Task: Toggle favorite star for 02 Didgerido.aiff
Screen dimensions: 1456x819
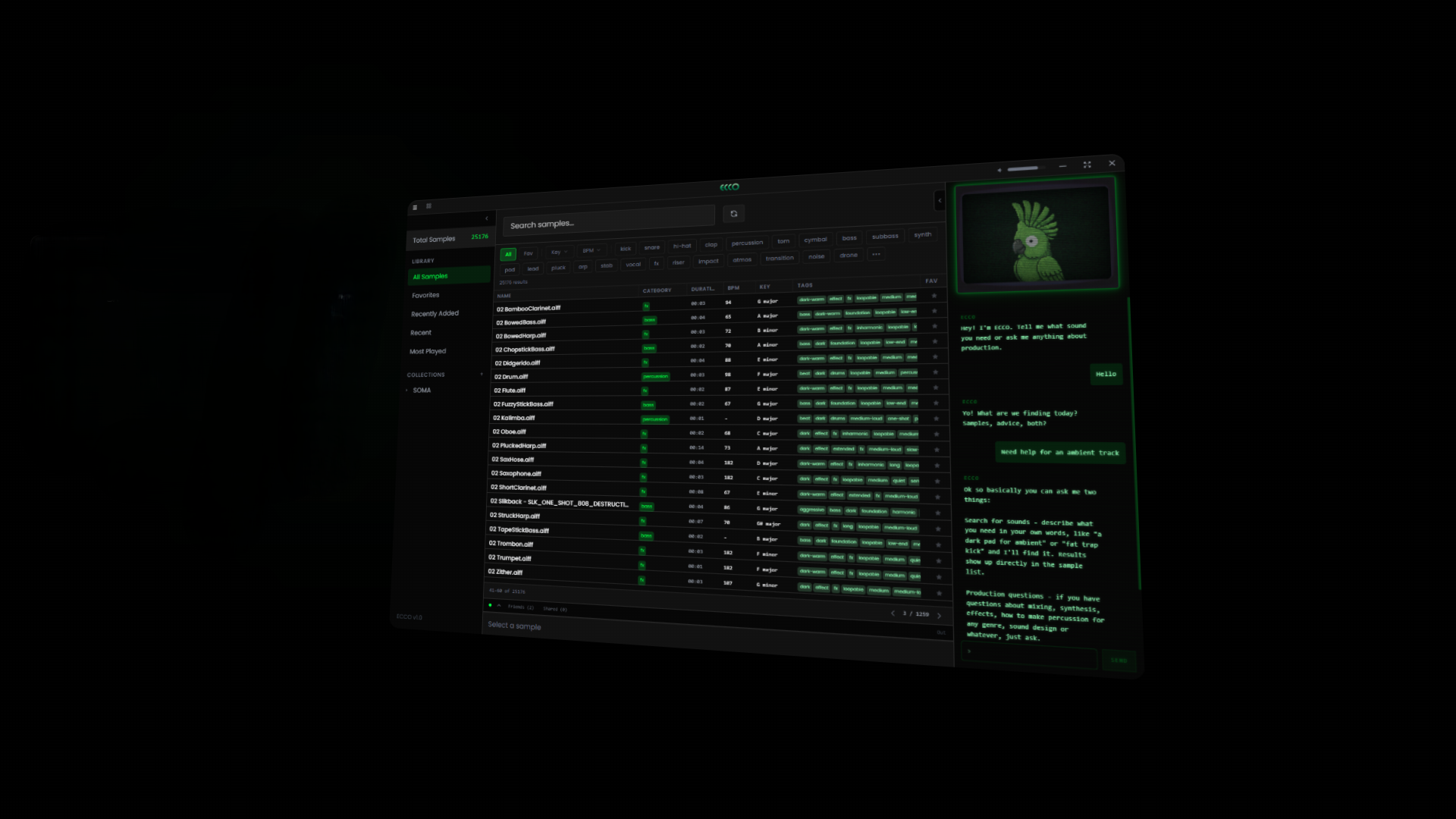Action: pyautogui.click(x=935, y=356)
